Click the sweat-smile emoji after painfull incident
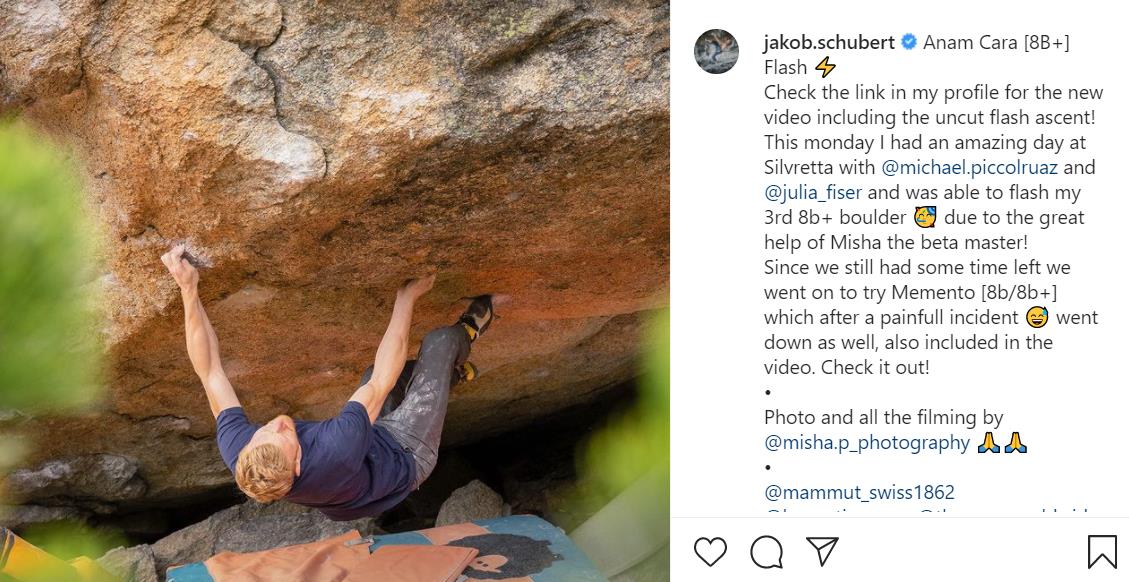Image resolution: width=1129 pixels, height=582 pixels. 1038,317
